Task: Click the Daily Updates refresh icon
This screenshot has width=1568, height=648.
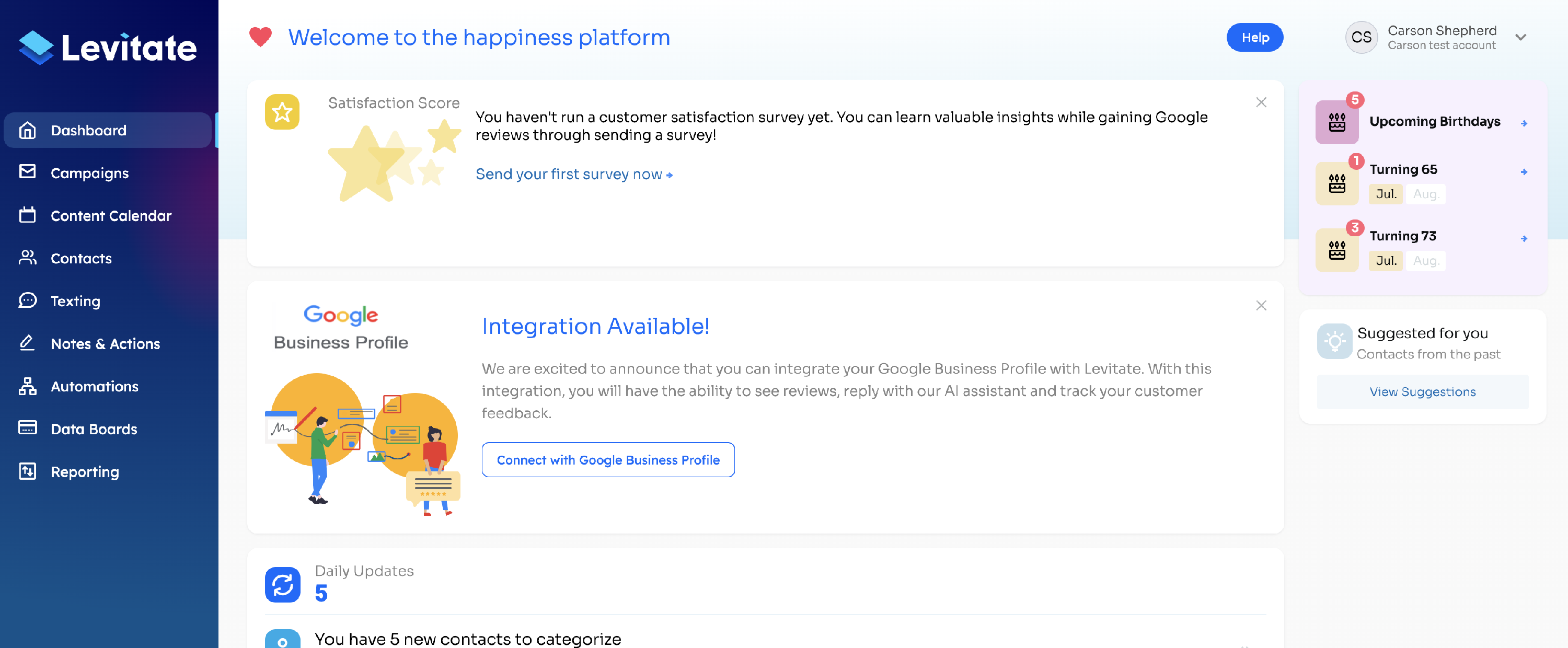Action: 282,585
